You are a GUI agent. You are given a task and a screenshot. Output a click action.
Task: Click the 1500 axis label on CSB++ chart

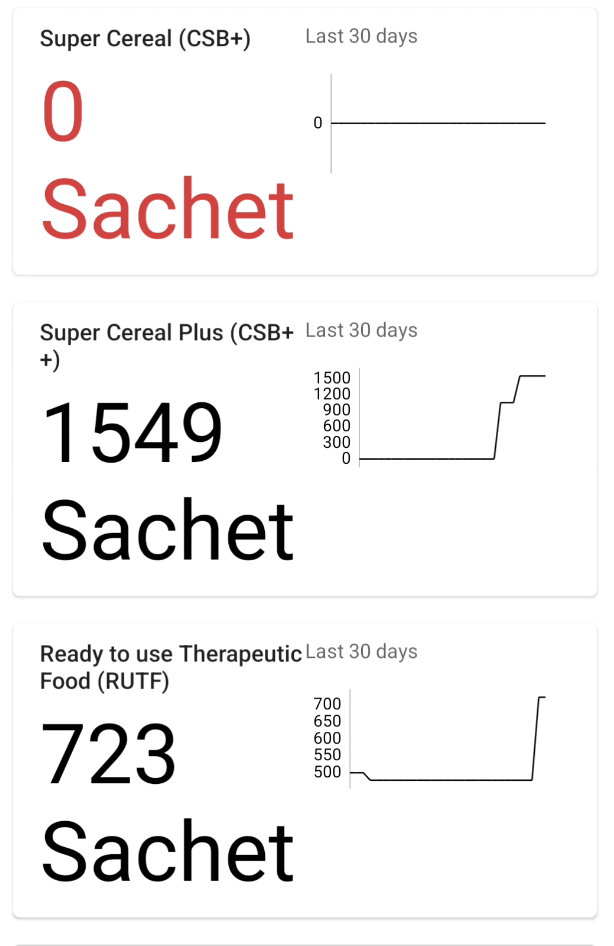pyautogui.click(x=332, y=378)
